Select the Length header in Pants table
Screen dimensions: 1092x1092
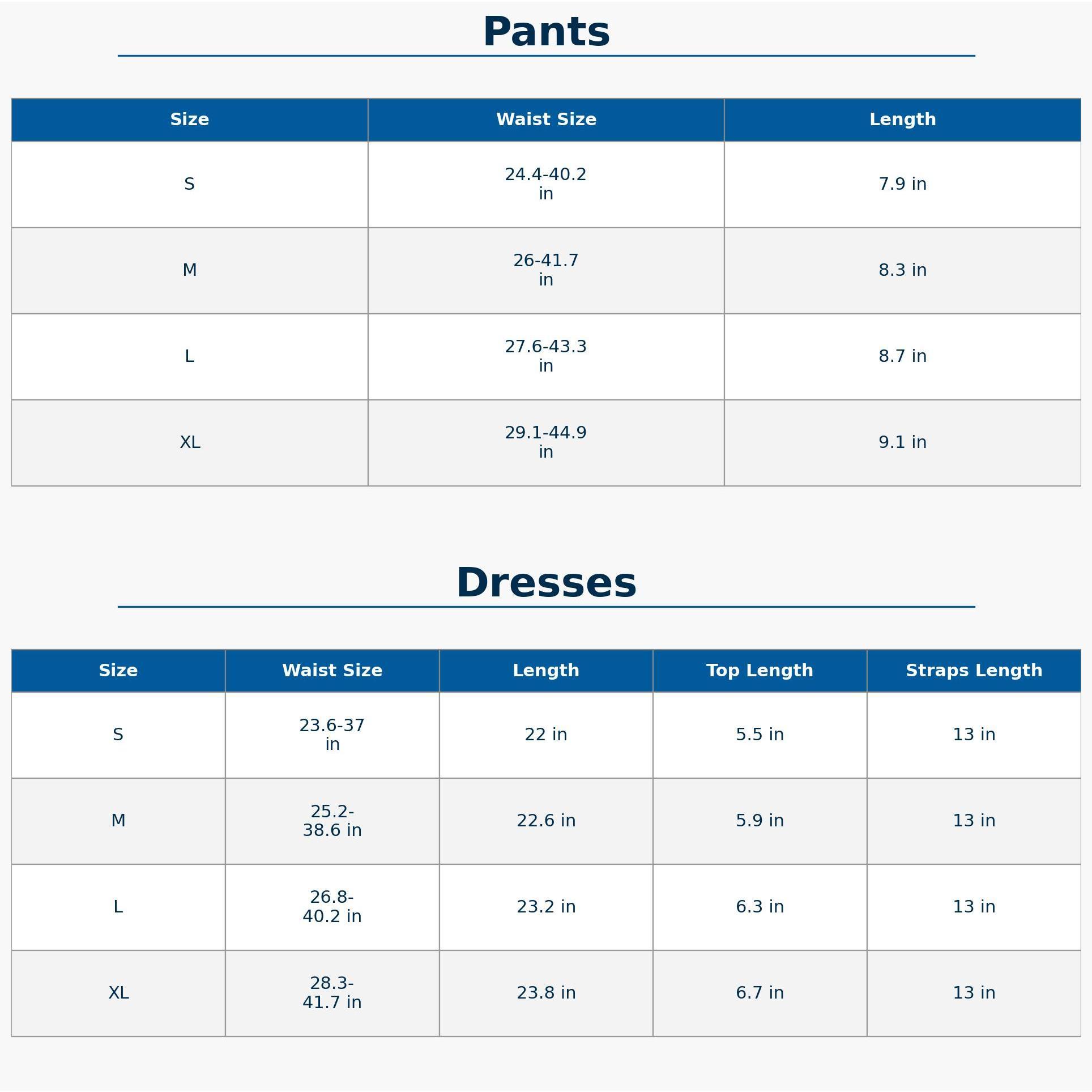tap(902, 120)
